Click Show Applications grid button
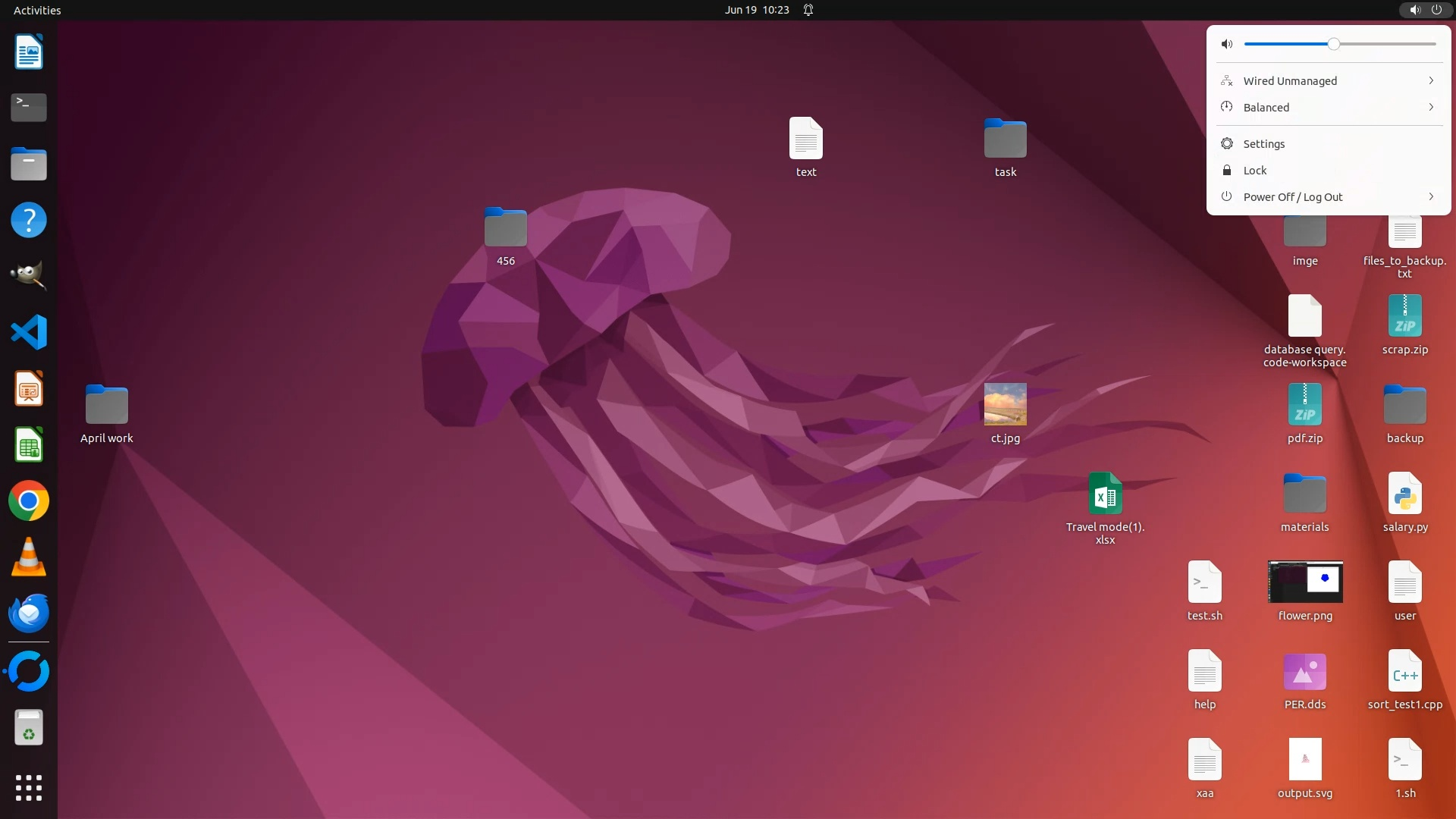Image resolution: width=1456 pixels, height=819 pixels. (29, 788)
